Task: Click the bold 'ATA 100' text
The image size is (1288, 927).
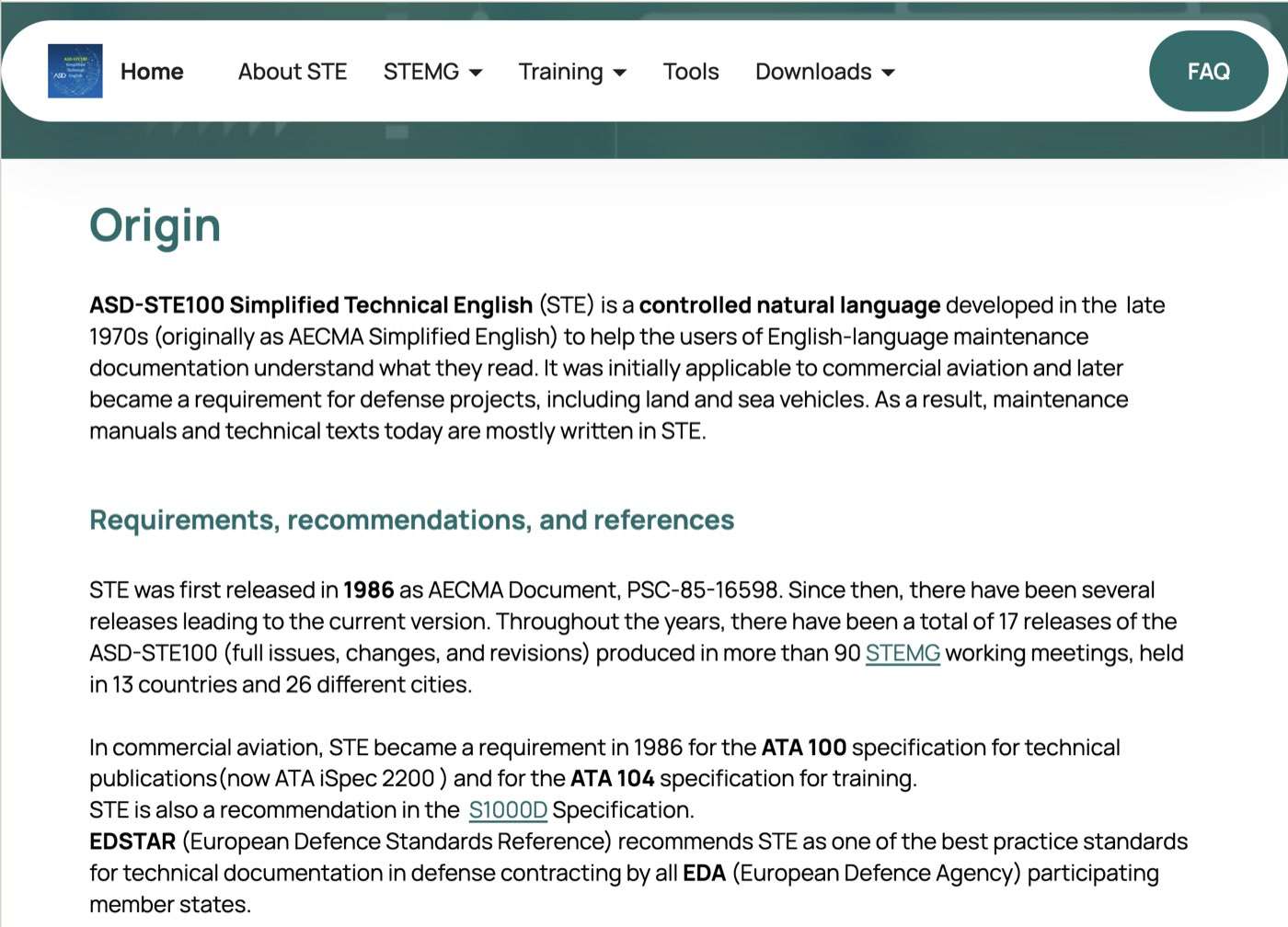Action: point(804,748)
